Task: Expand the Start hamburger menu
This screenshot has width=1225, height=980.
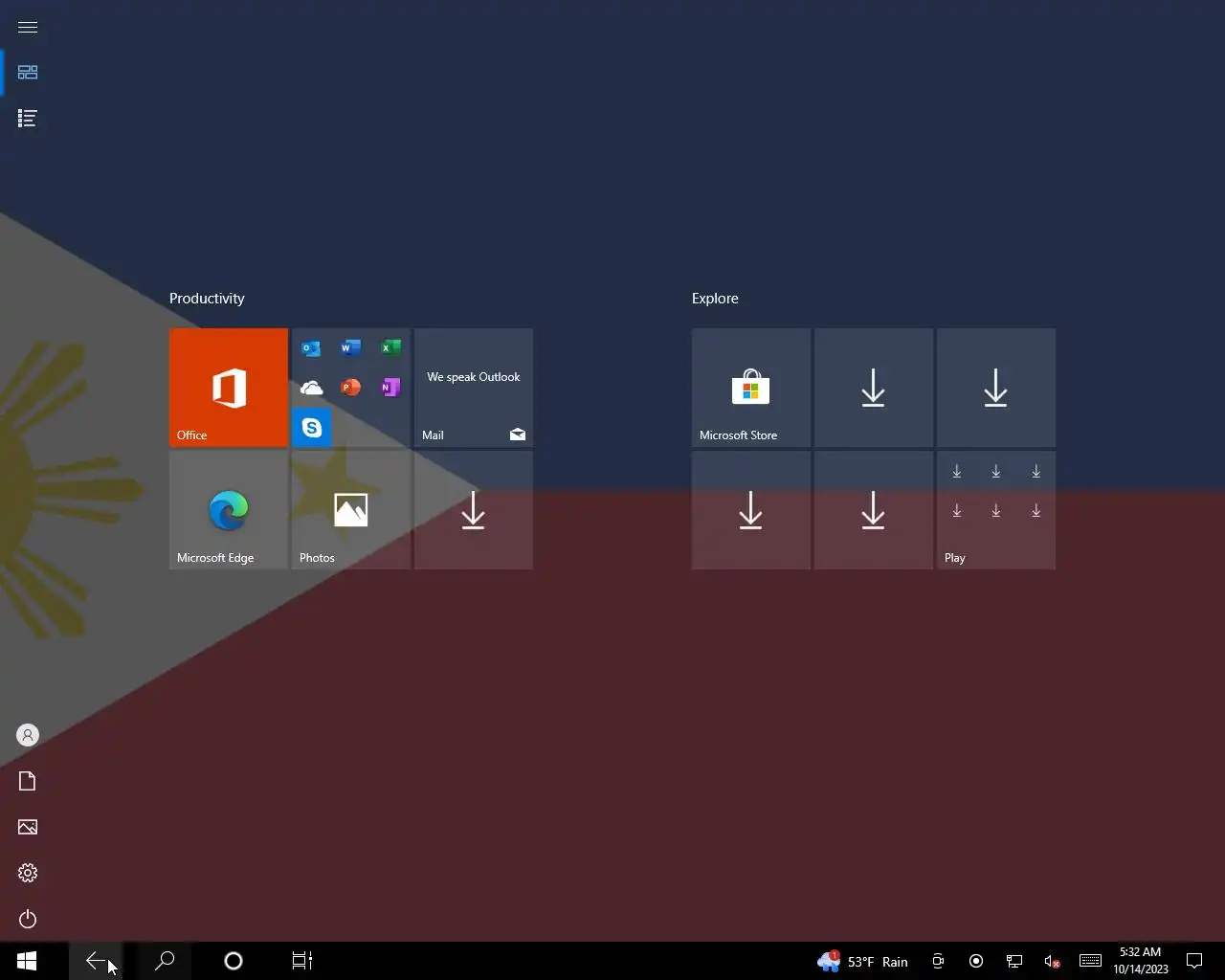Action: tap(28, 27)
